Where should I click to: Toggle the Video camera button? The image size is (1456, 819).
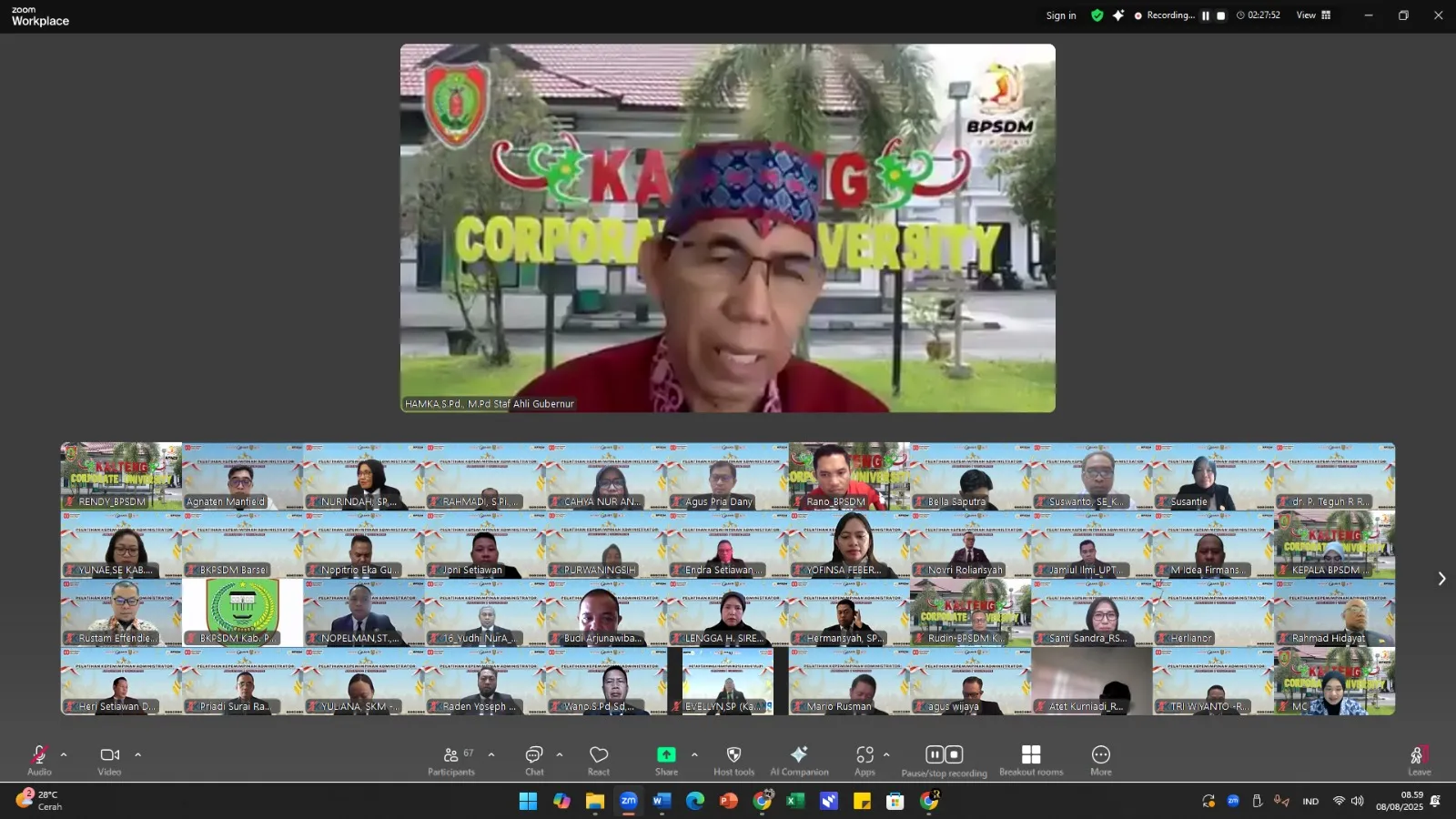(109, 760)
